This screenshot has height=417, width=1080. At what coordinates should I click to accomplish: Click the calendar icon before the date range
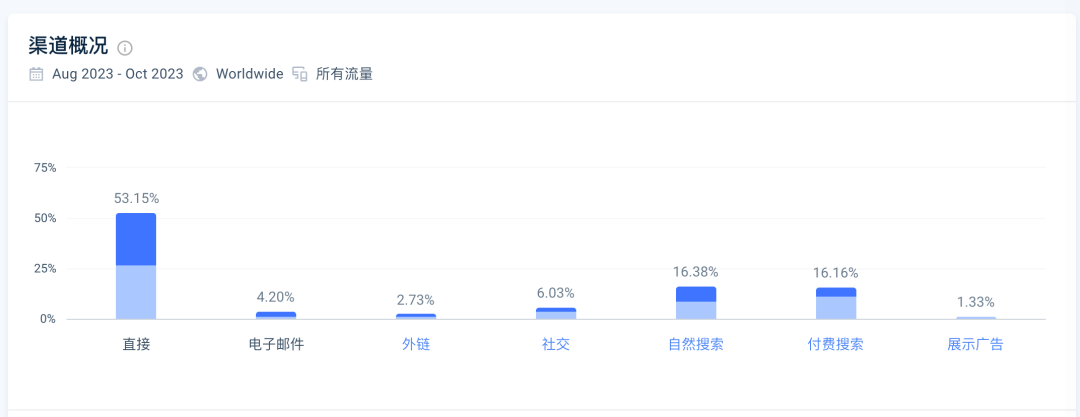36,74
